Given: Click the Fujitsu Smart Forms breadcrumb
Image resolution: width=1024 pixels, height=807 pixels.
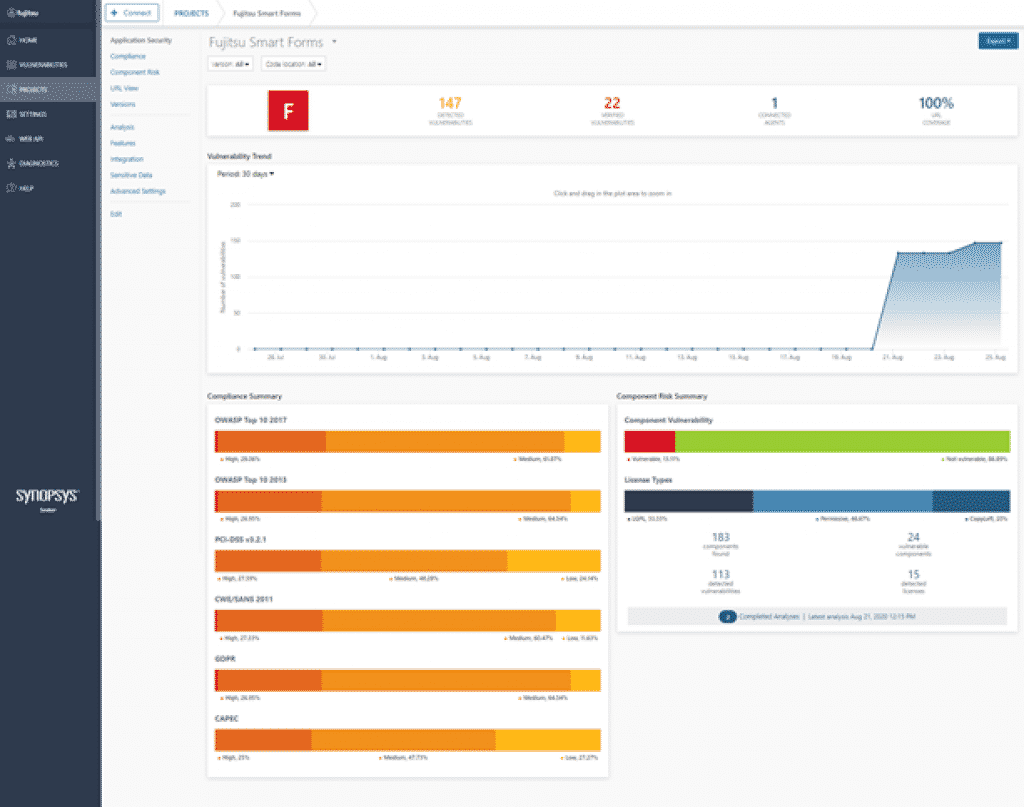Looking at the screenshot, I should (267, 13).
